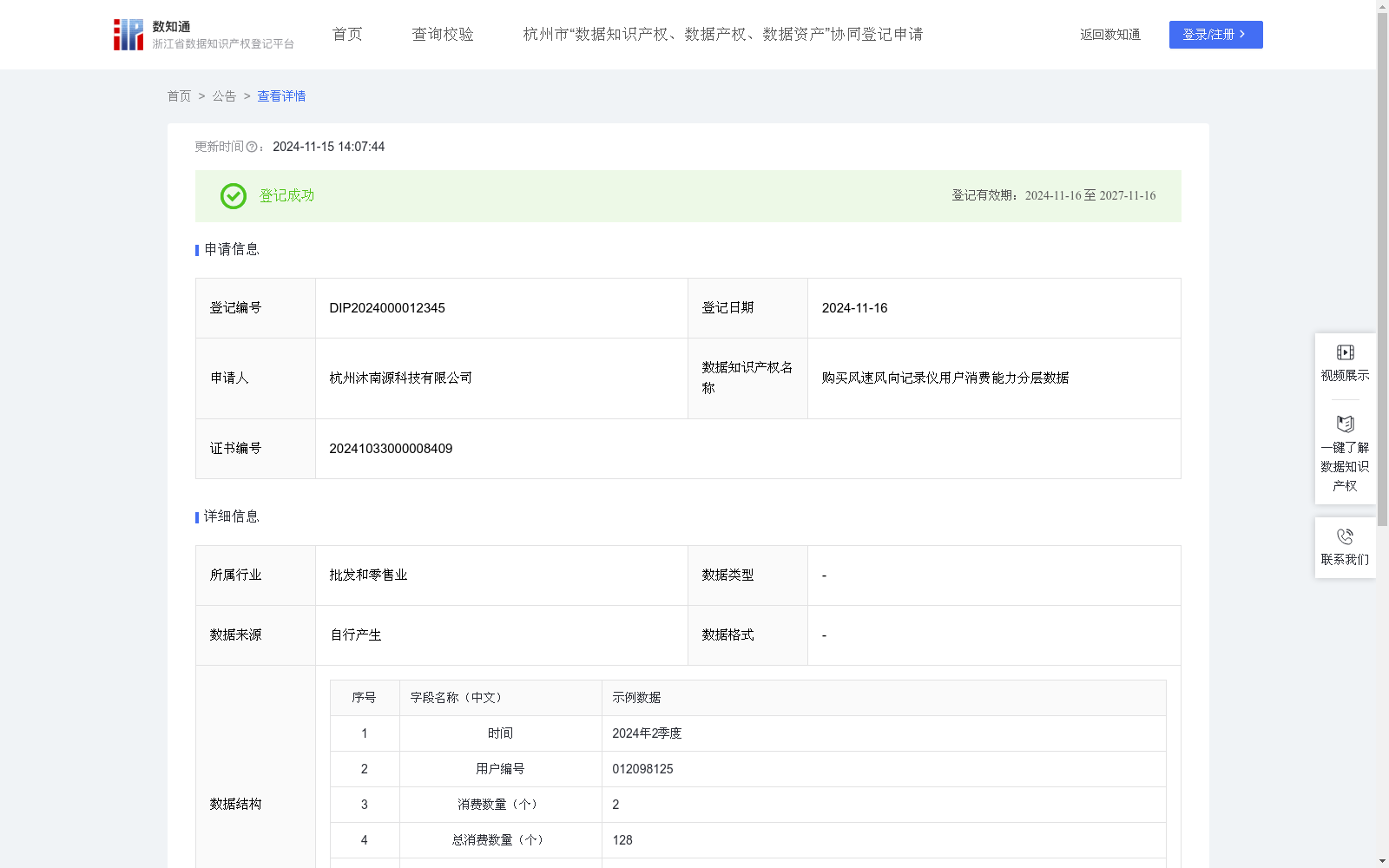Open the 视频展示 video icon
Screen dimensions: 1389x868
[x=1345, y=352]
